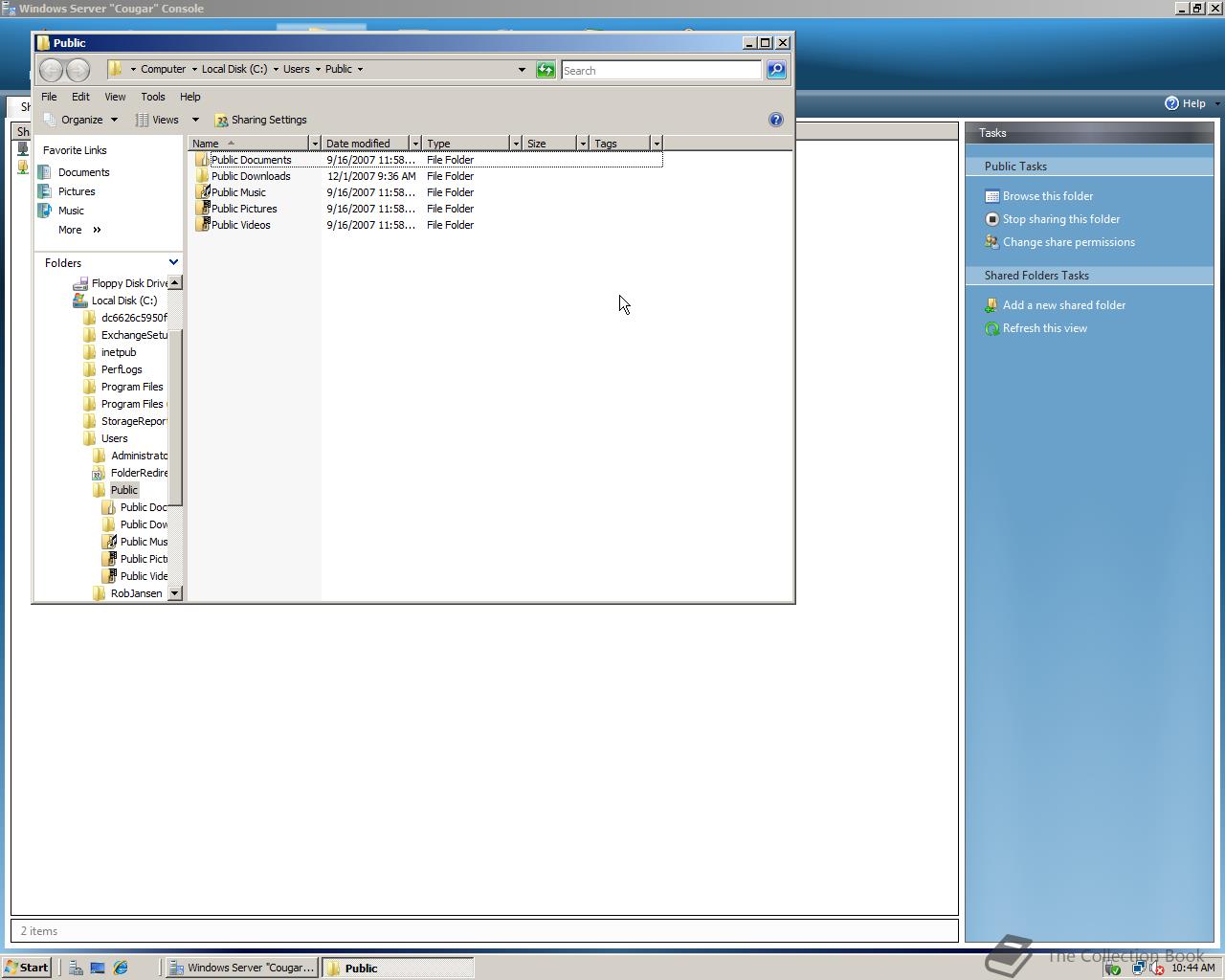Open Music favorite link
Viewport: 1225px width, 980px height.
click(71, 211)
